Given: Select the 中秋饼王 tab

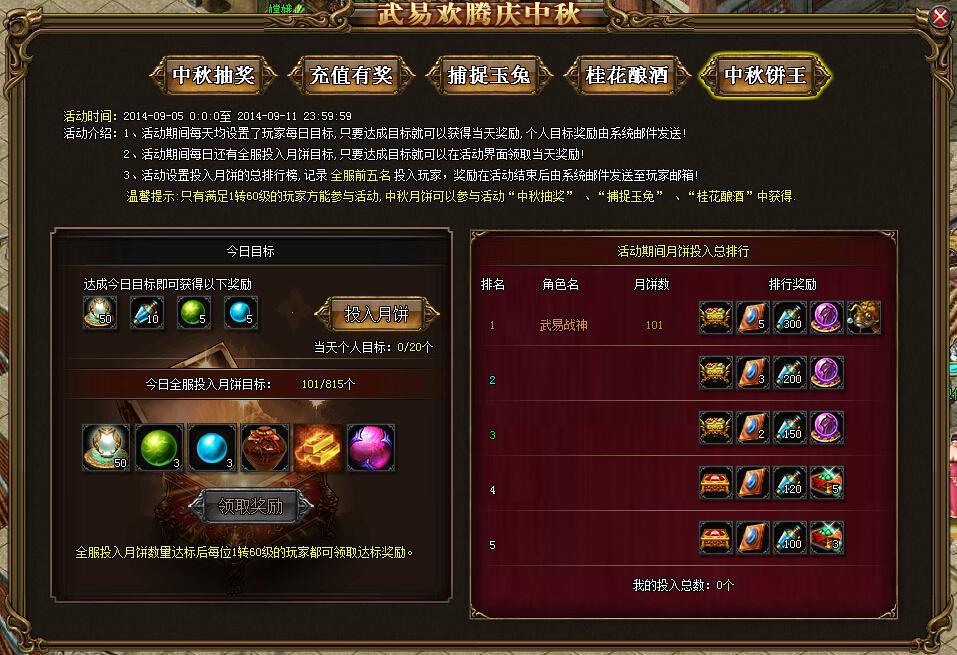Looking at the screenshot, I should pyautogui.click(x=765, y=75).
